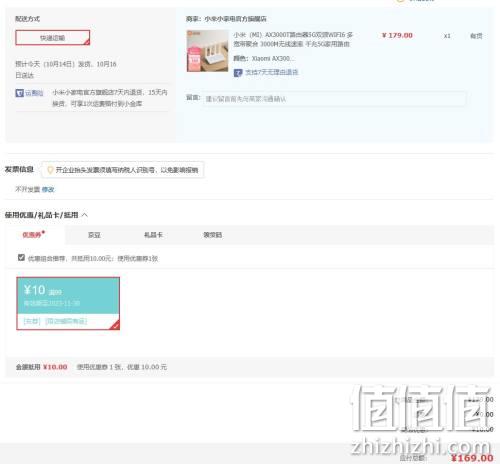The image size is (500, 464).
Task: Open the 礼品卡 tab
Action: pos(153,235)
